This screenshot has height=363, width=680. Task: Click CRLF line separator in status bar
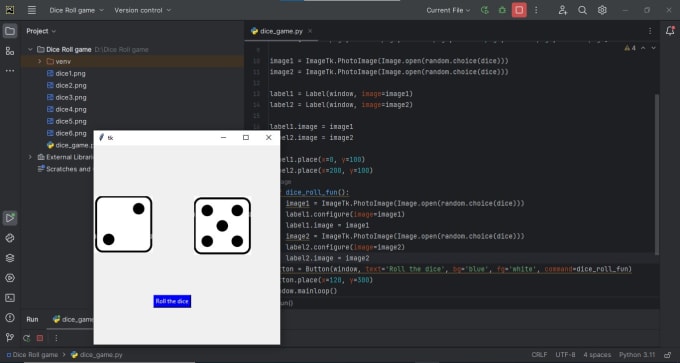[539, 355]
